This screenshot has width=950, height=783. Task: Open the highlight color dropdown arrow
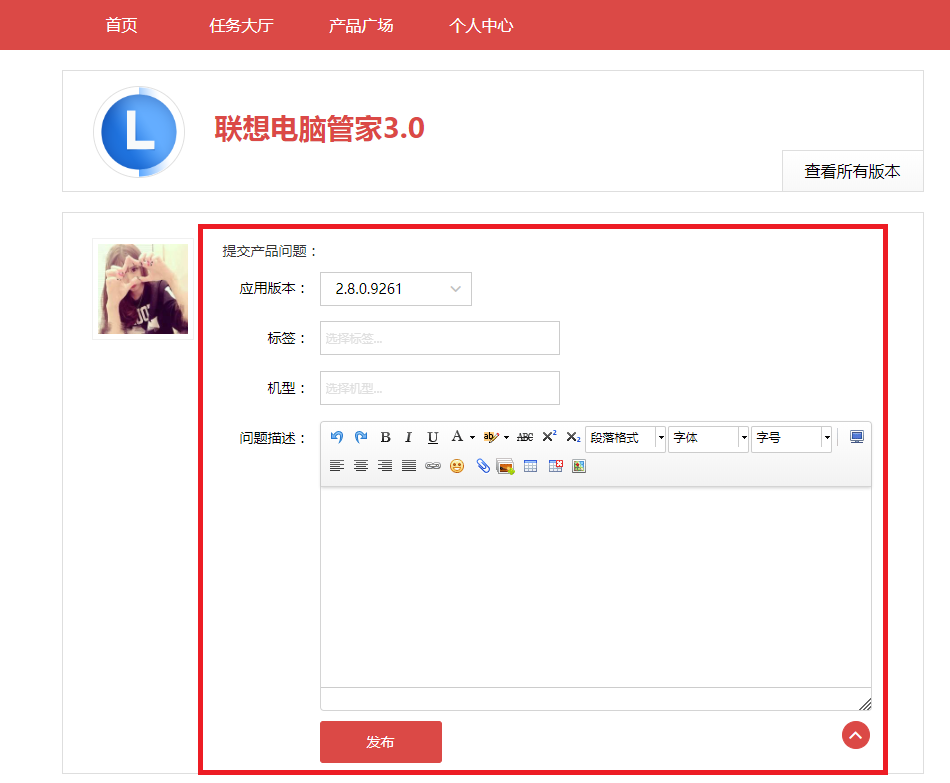click(507, 438)
